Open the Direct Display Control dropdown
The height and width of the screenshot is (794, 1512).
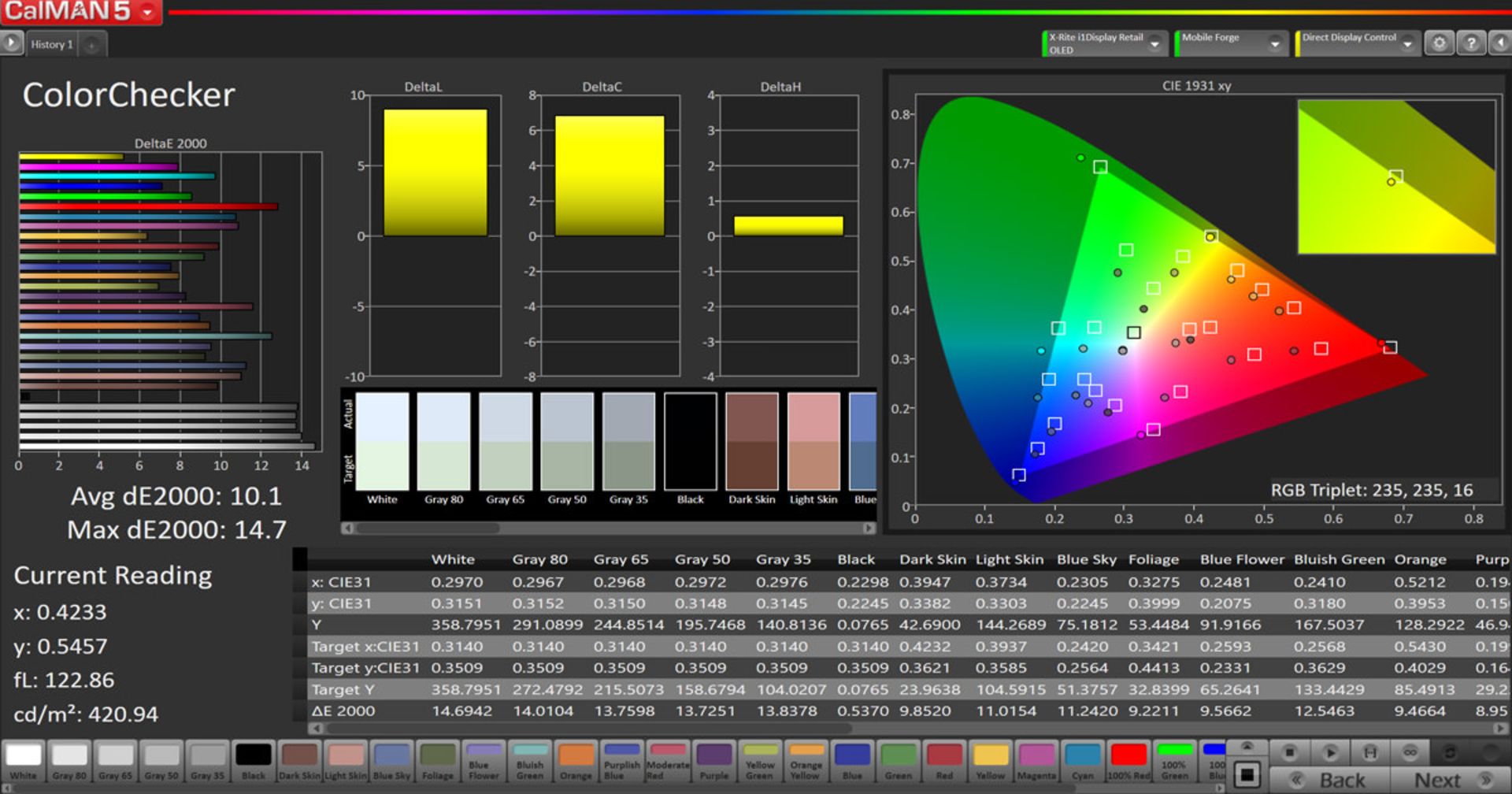coord(1407,44)
